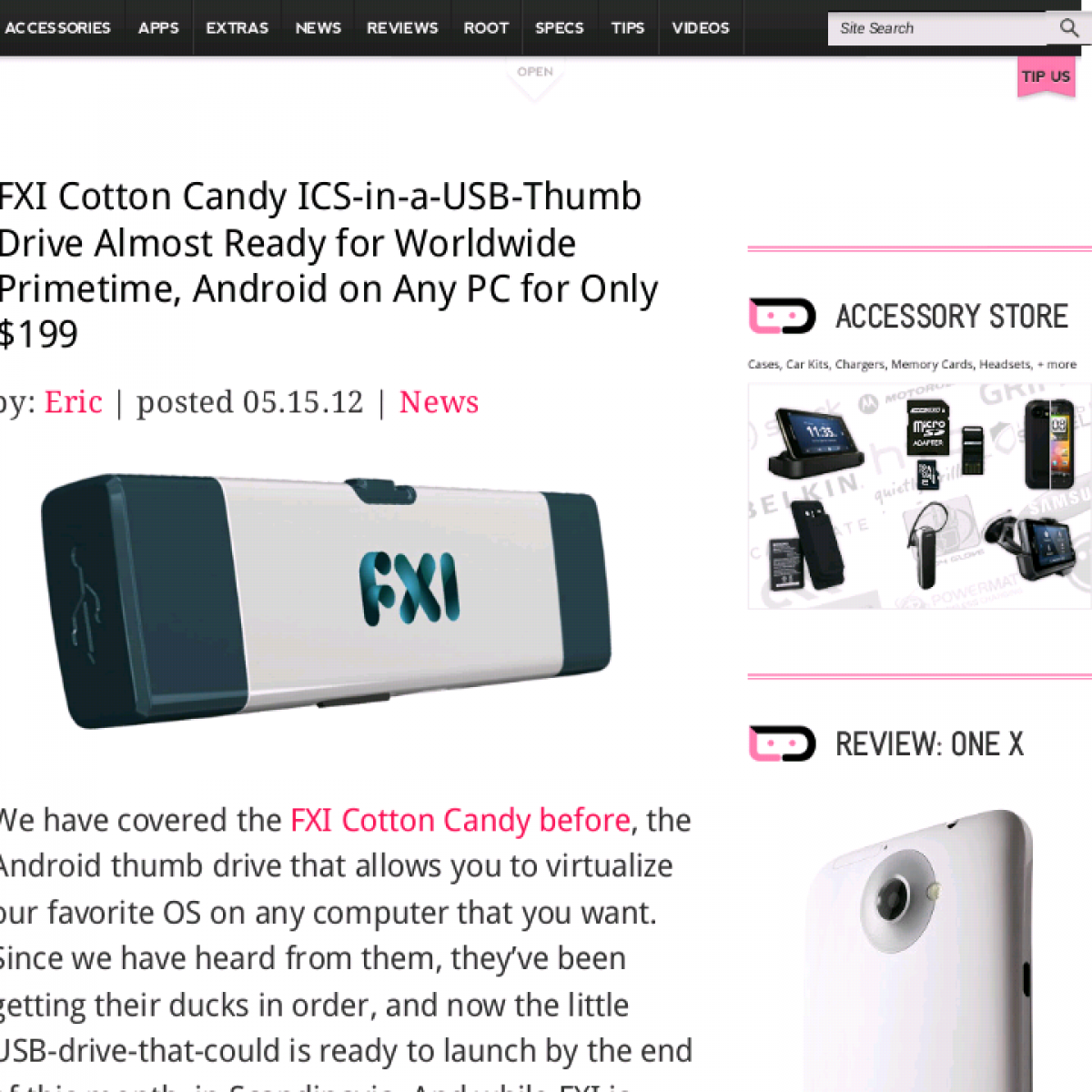This screenshot has width=1092, height=1092.
Task: Follow the FXI Cotton Candy before link
Action: tap(460, 820)
